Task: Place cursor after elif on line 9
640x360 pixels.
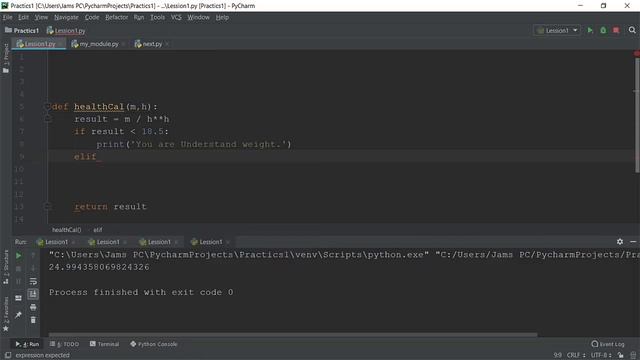Action: point(97,157)
